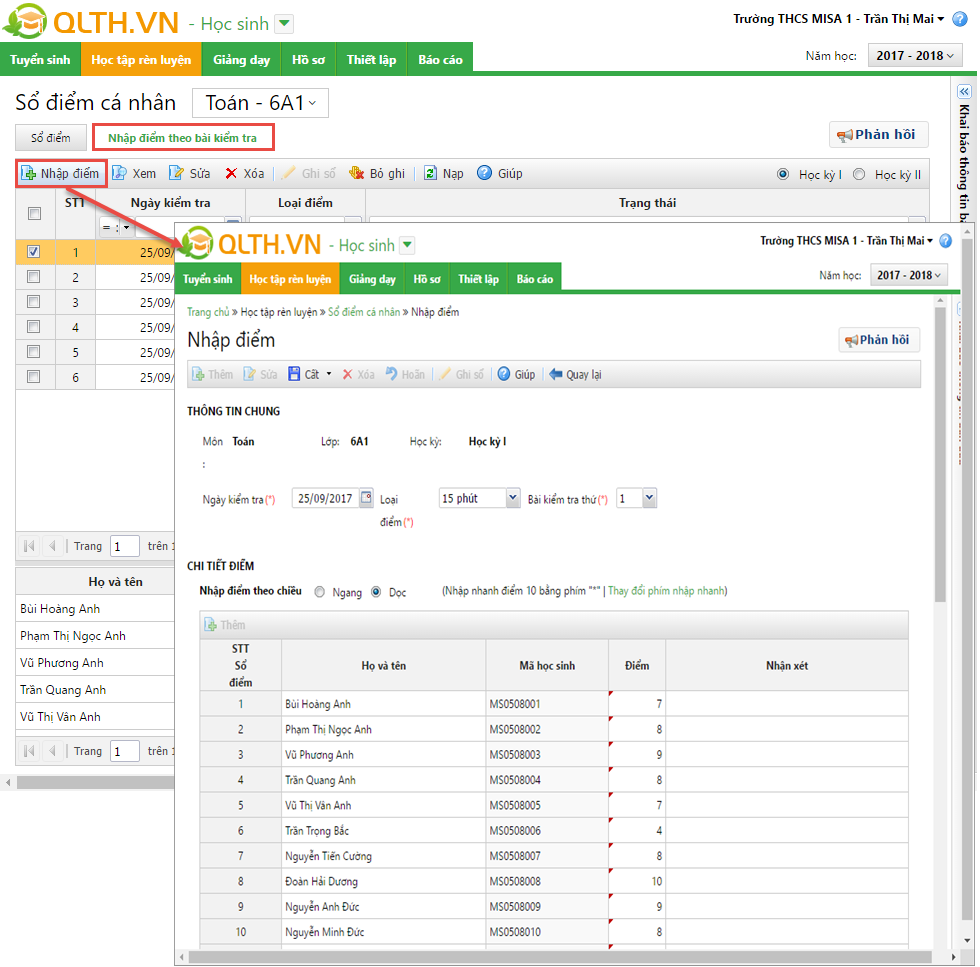Click Xóa in the back window toolbar

tap(244, 173)
